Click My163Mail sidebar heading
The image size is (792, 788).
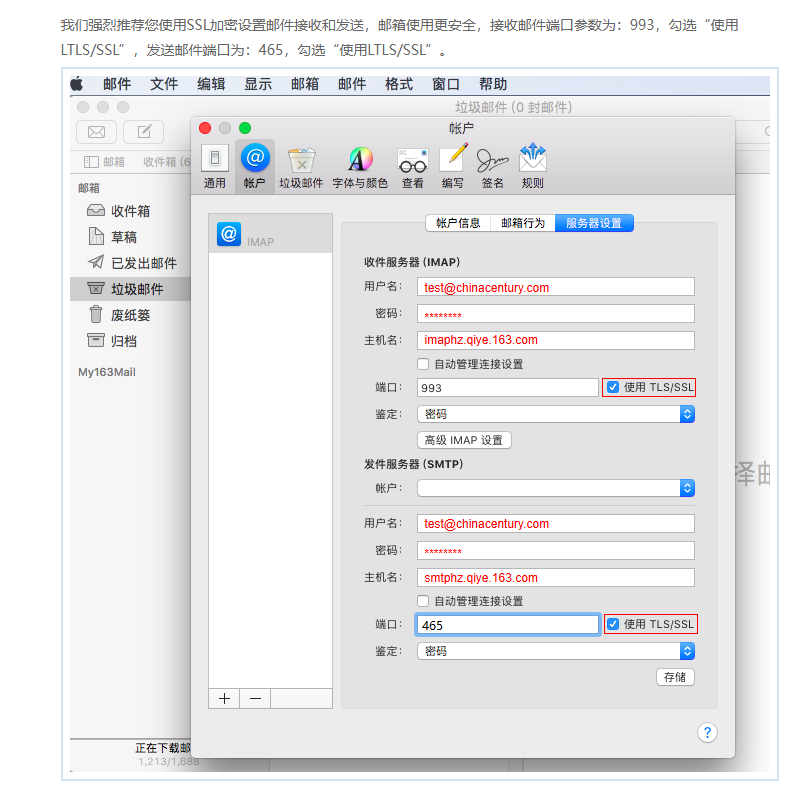click(x=107, y=372)
